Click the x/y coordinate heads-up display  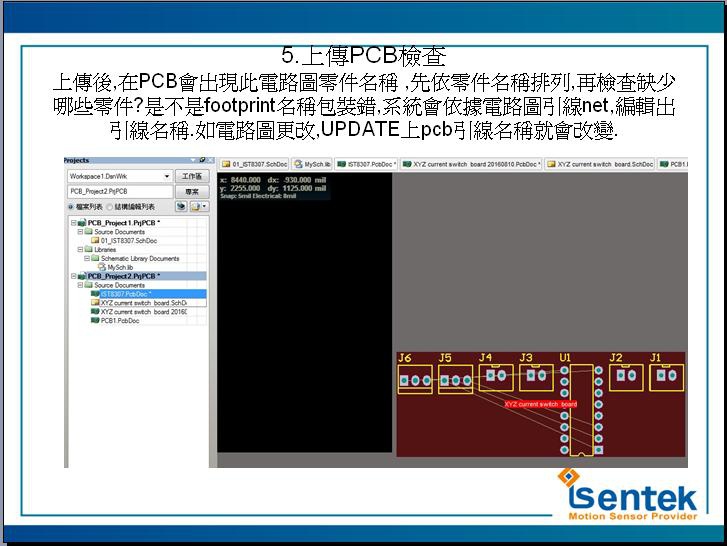tap(274, 187)
